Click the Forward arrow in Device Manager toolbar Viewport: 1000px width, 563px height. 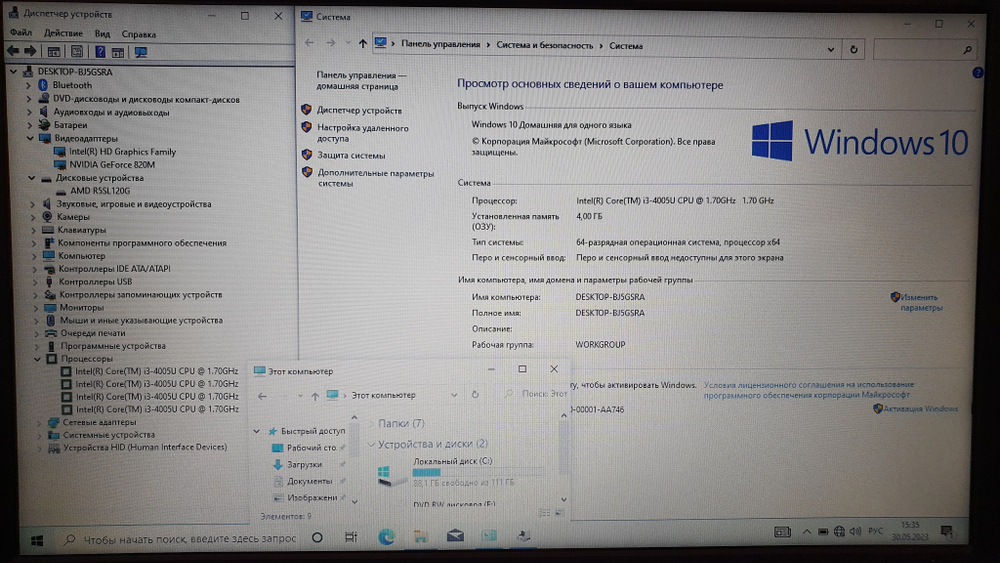(30, 51)
